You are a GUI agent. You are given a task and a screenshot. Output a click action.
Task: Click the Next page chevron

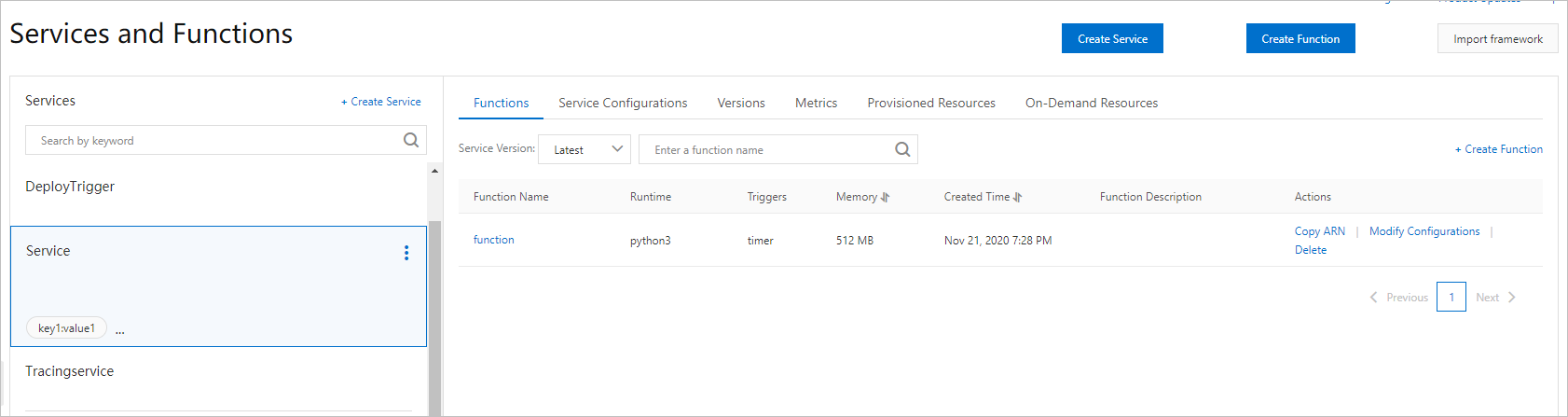tap(1512, 298)
